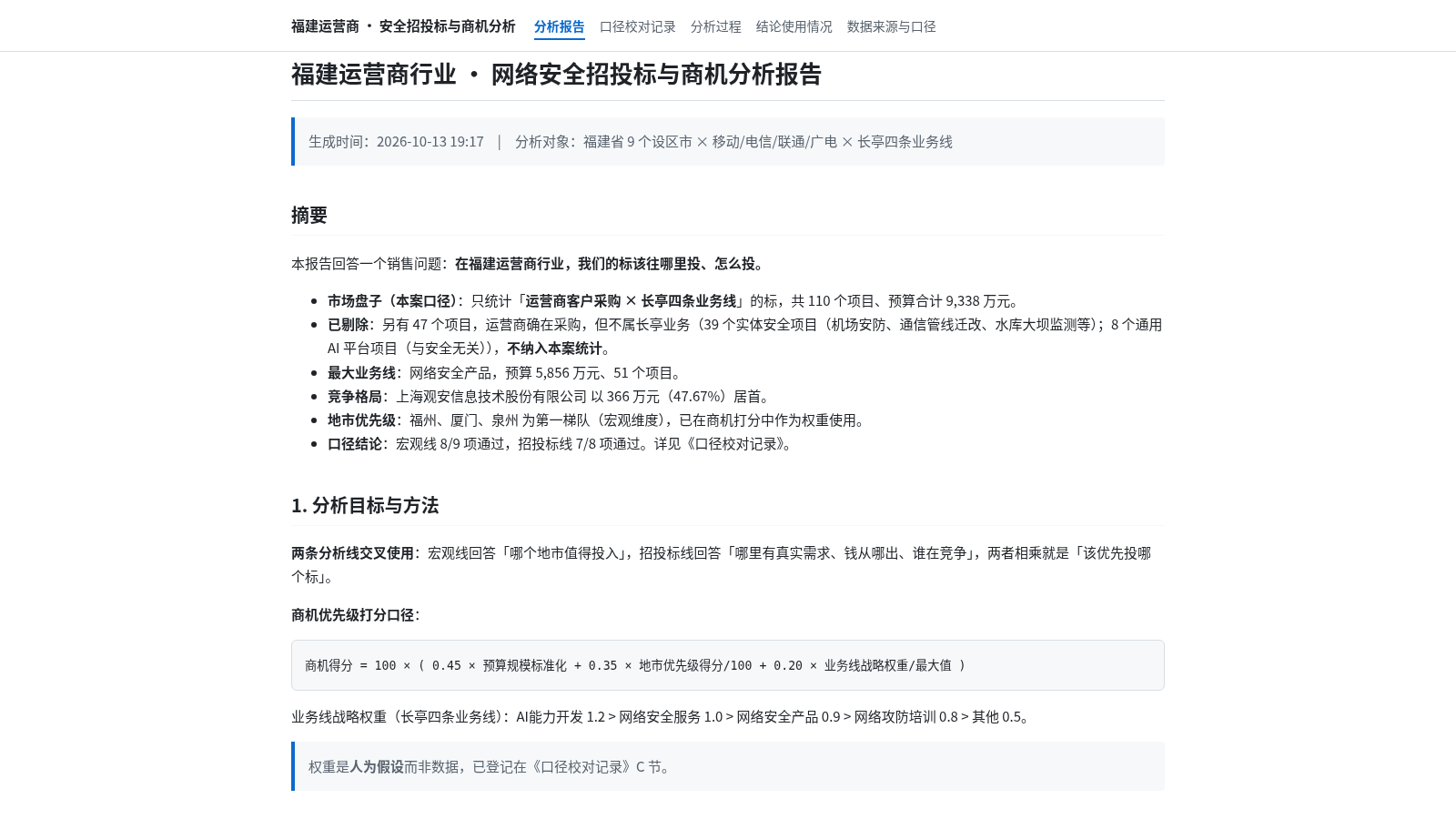Open the 分析报告 tab
Viewport: 1456px width, 819px height.
coord(559,26)
